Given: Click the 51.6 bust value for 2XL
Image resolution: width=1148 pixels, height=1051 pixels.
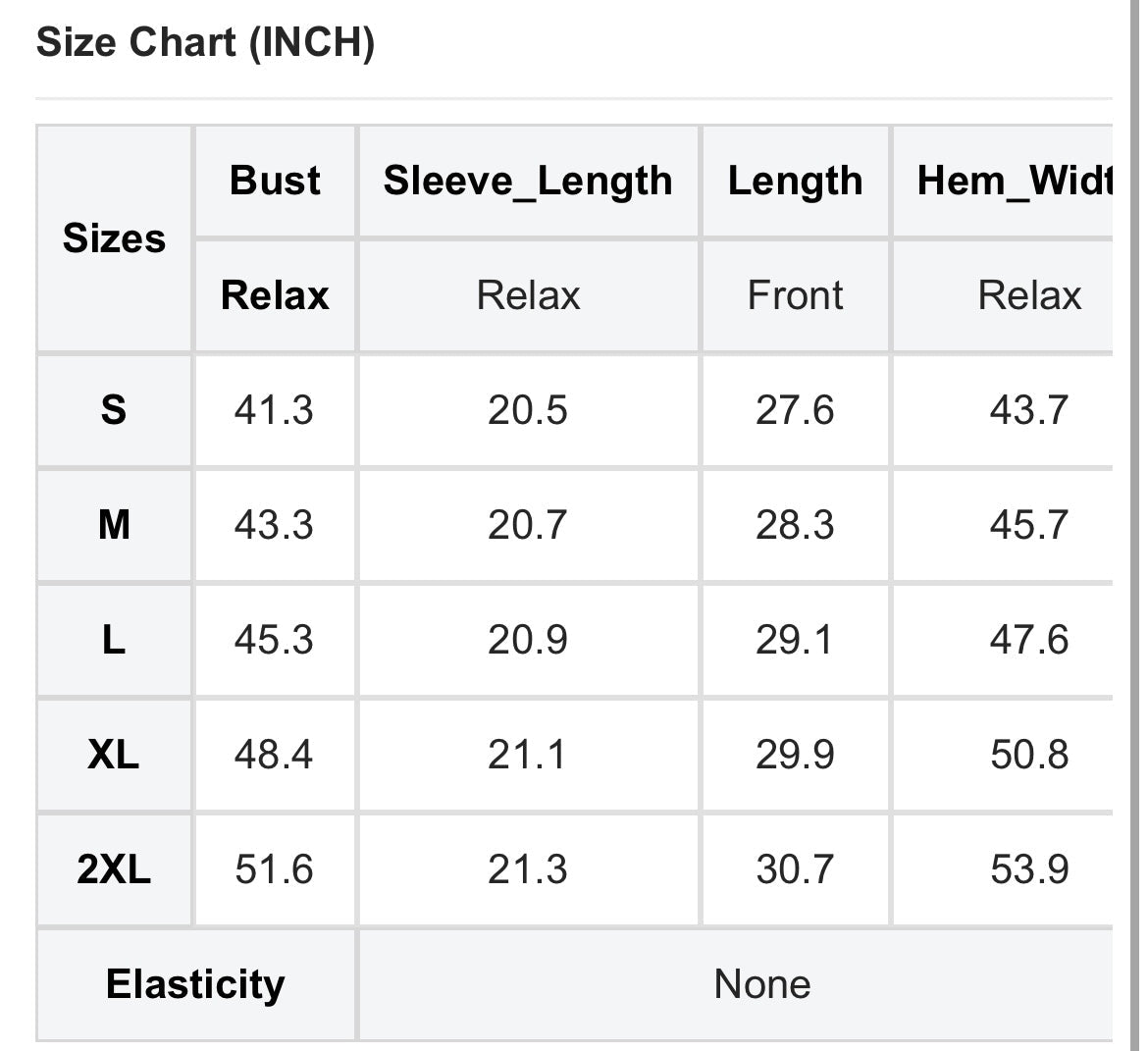Looking at the screenshot, I should [x=274, y=869].
